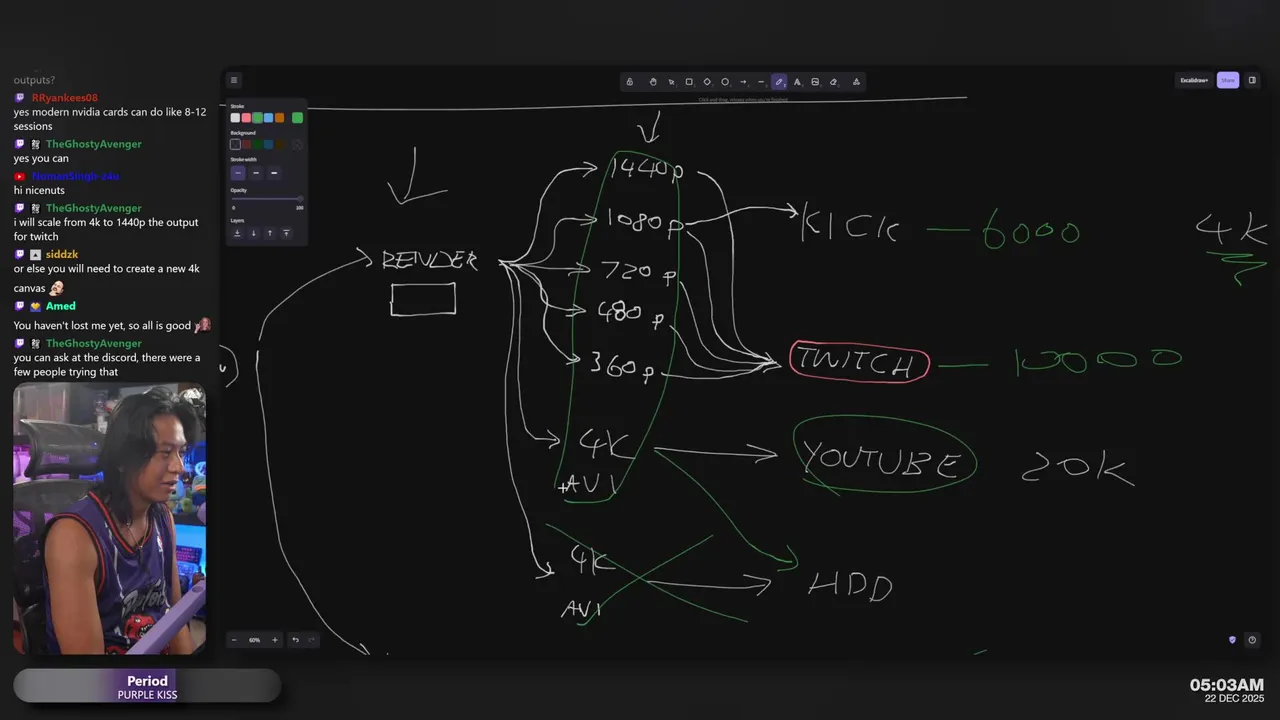This screenshot has width=1280, height=720.
Task: Choose dark green background swatch
Action: 257,144
